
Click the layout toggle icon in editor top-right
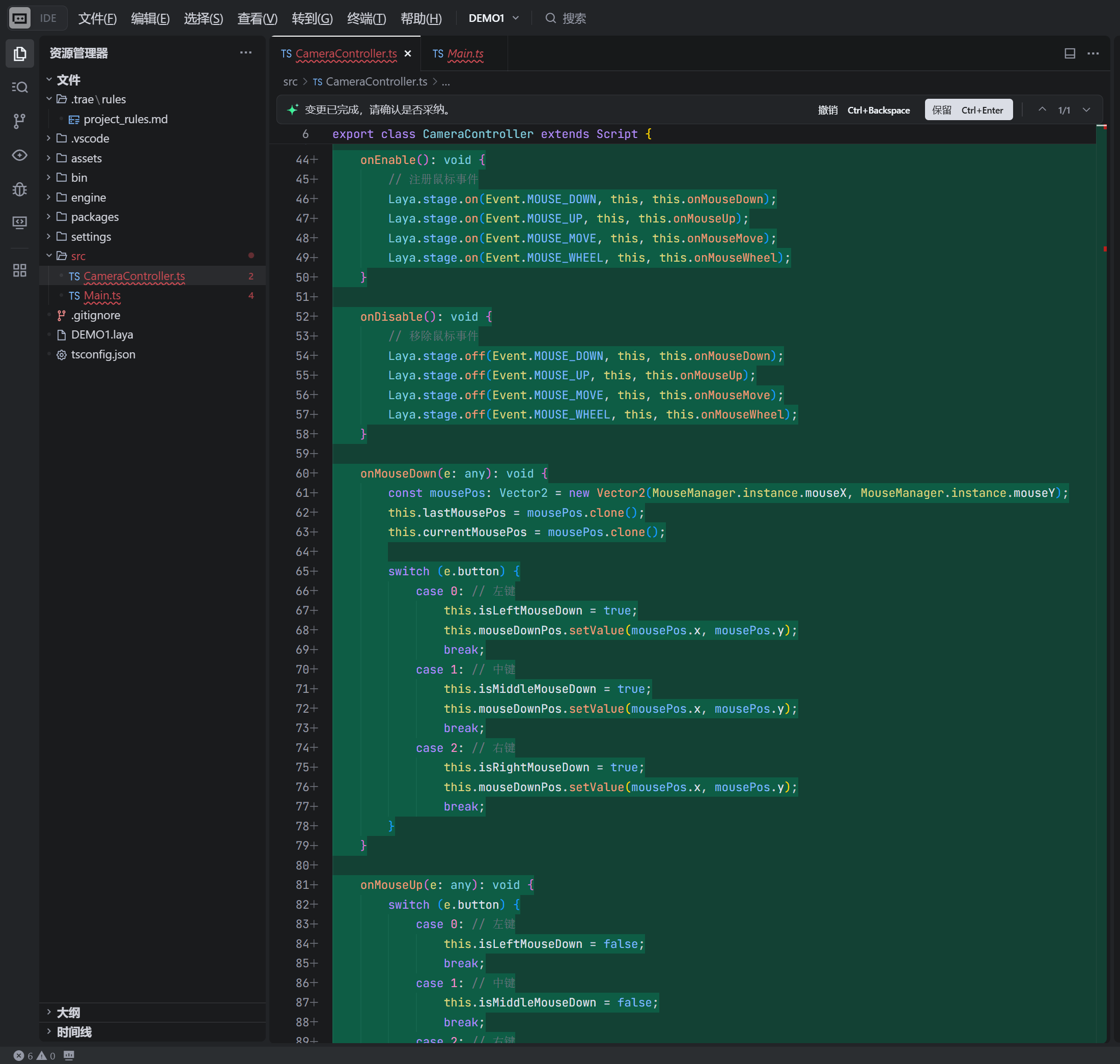pyautogui.click(x=1070, y=53)
